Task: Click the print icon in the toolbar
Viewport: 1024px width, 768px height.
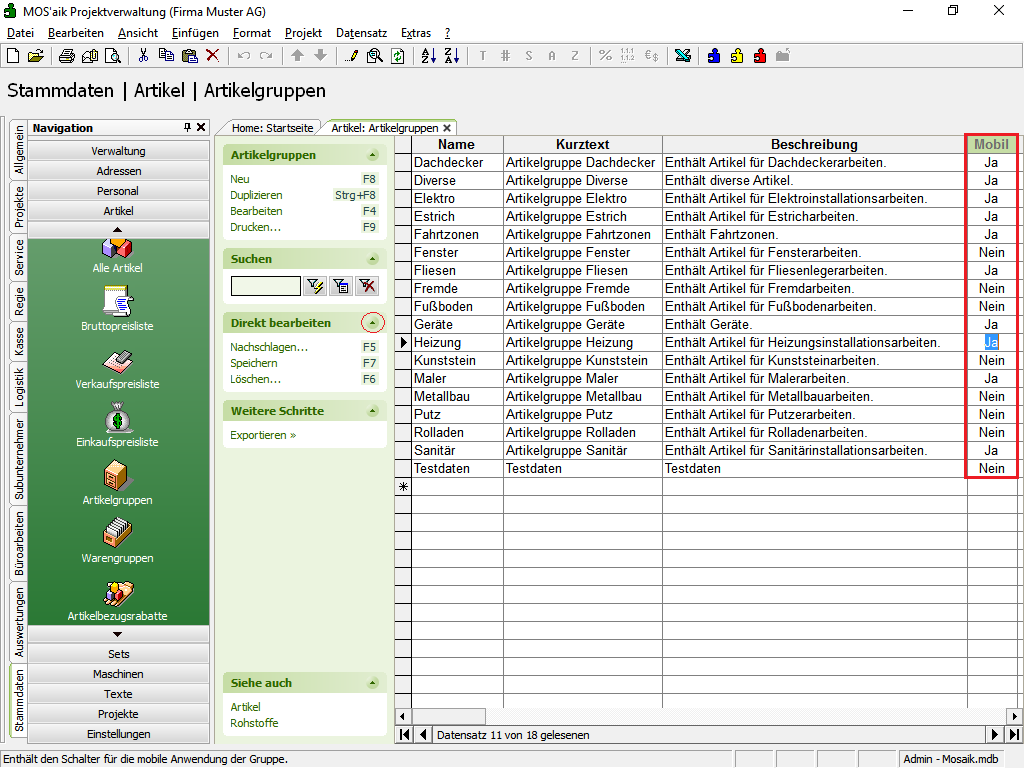Action: (66, 56)
